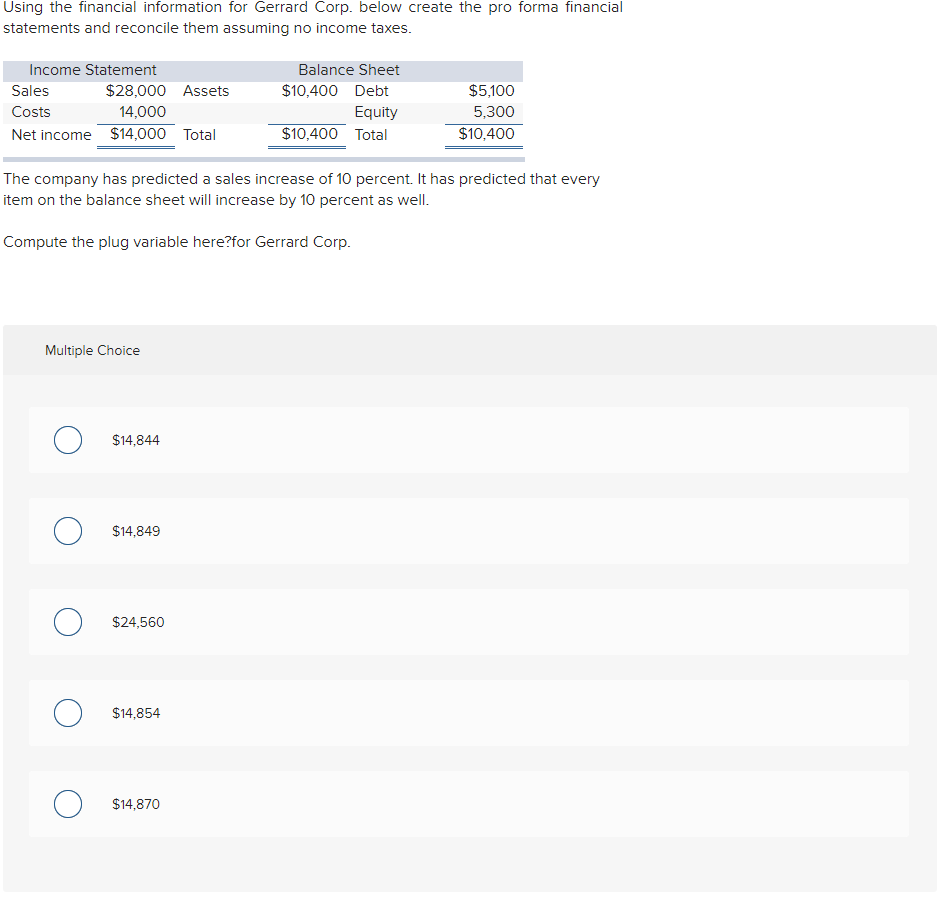Click the Sales value $28,000 cell
Screen dimensions: 944x898
tap(136, 91)
